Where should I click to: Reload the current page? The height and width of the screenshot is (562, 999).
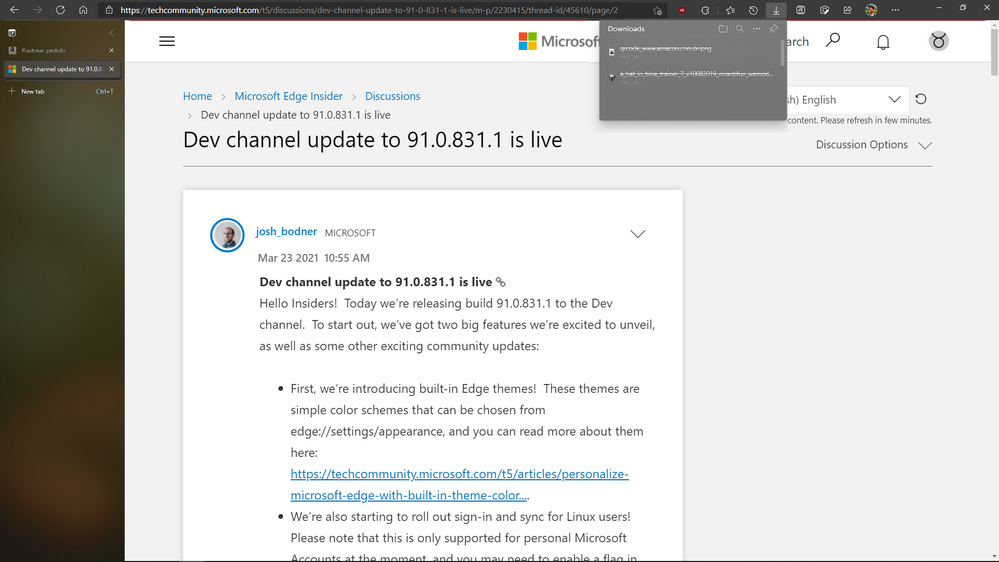tap(60, 10)
